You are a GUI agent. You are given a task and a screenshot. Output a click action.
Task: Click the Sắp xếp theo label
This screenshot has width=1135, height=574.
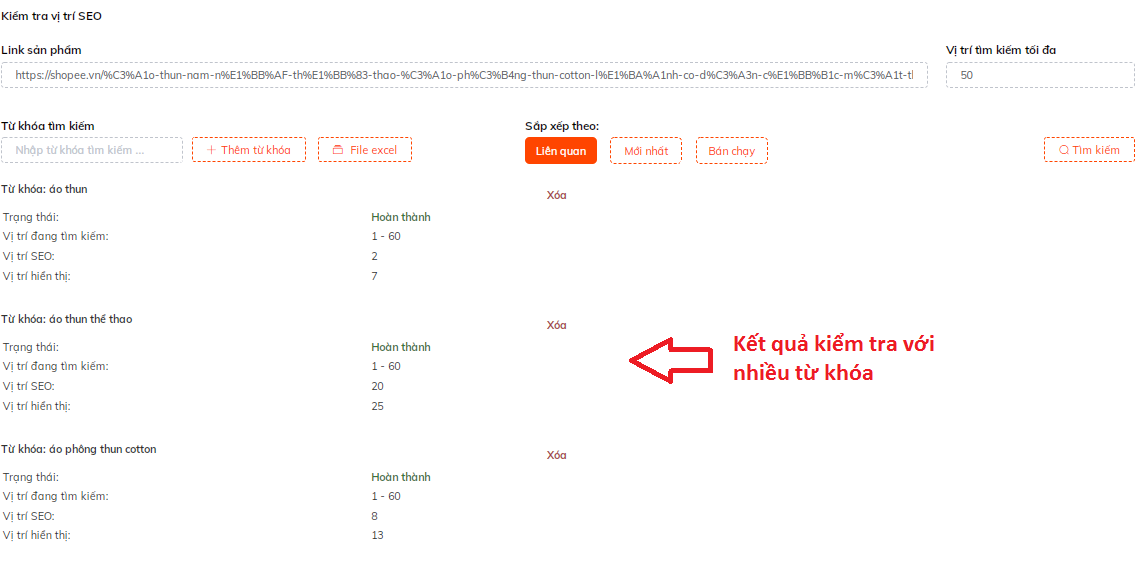[x=562, y=126]
